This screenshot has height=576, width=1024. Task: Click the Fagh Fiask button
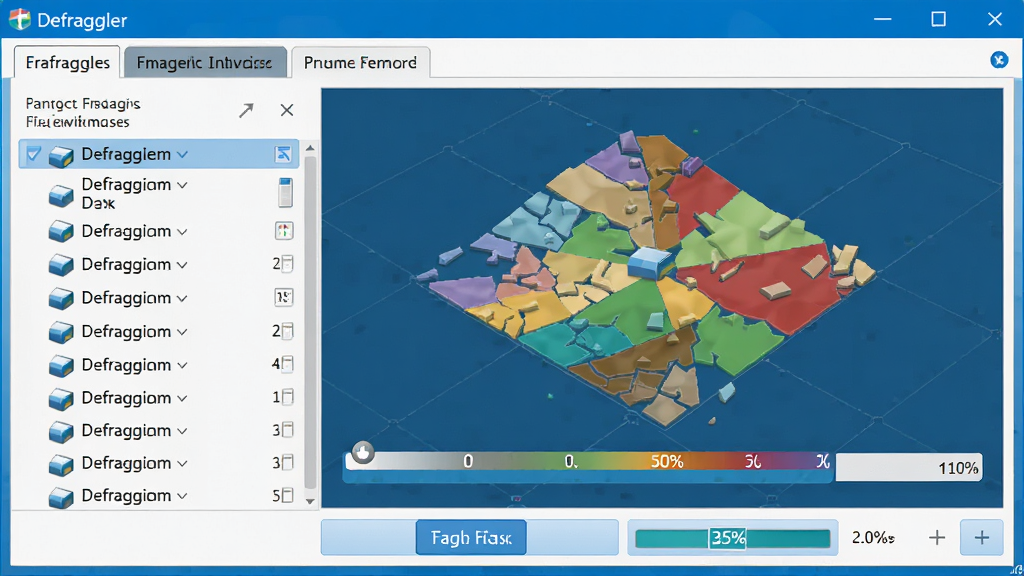[471, 537]
